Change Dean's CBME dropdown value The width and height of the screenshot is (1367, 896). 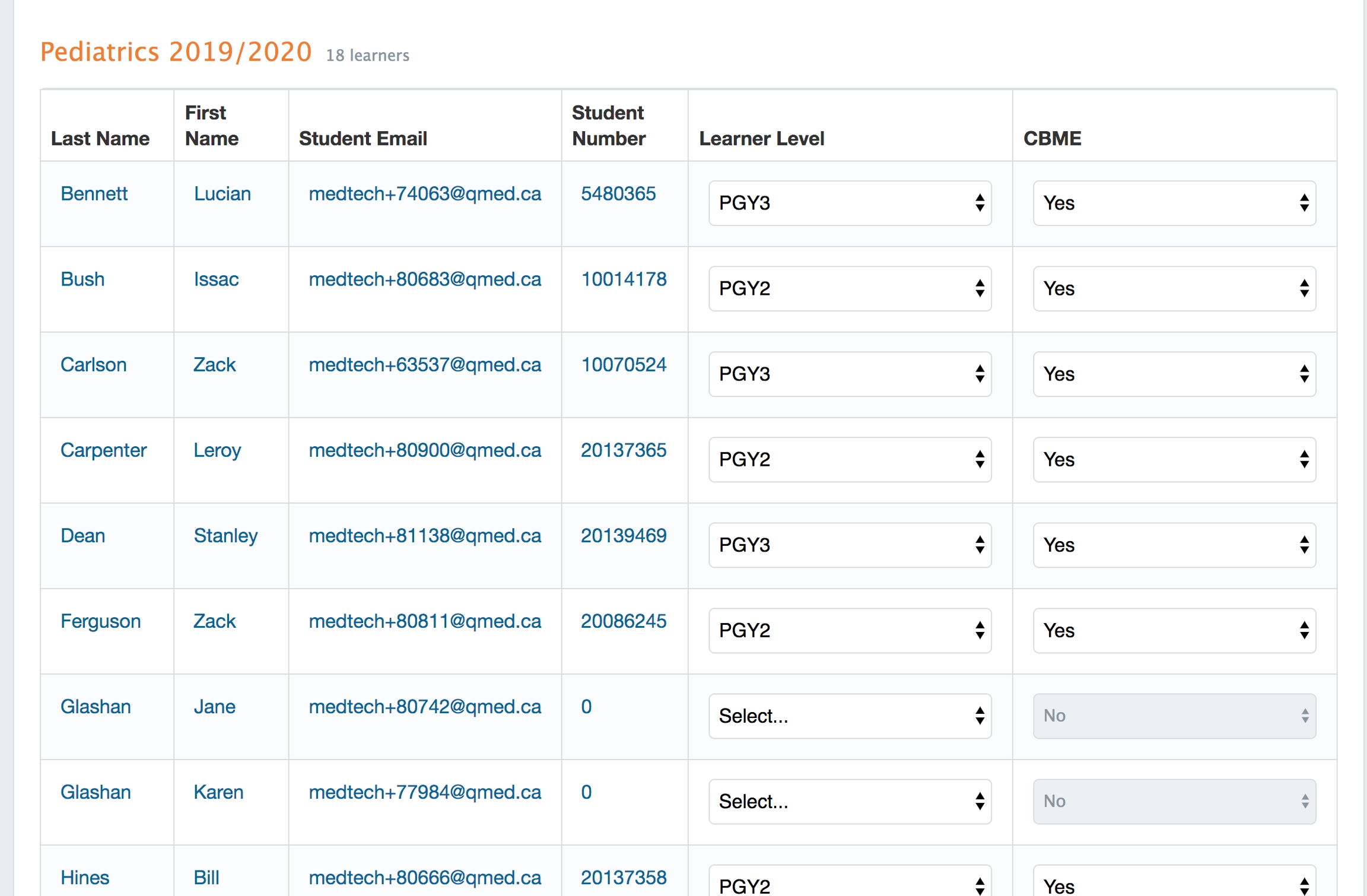1174,545
